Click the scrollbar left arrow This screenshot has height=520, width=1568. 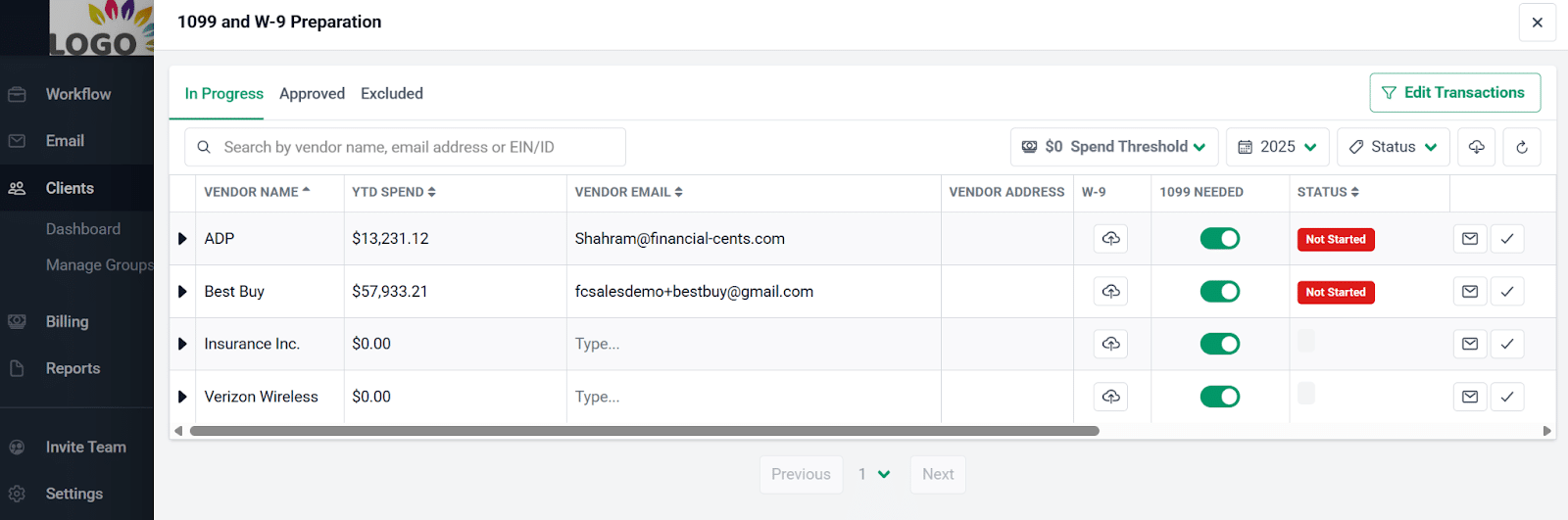[178, 431]
